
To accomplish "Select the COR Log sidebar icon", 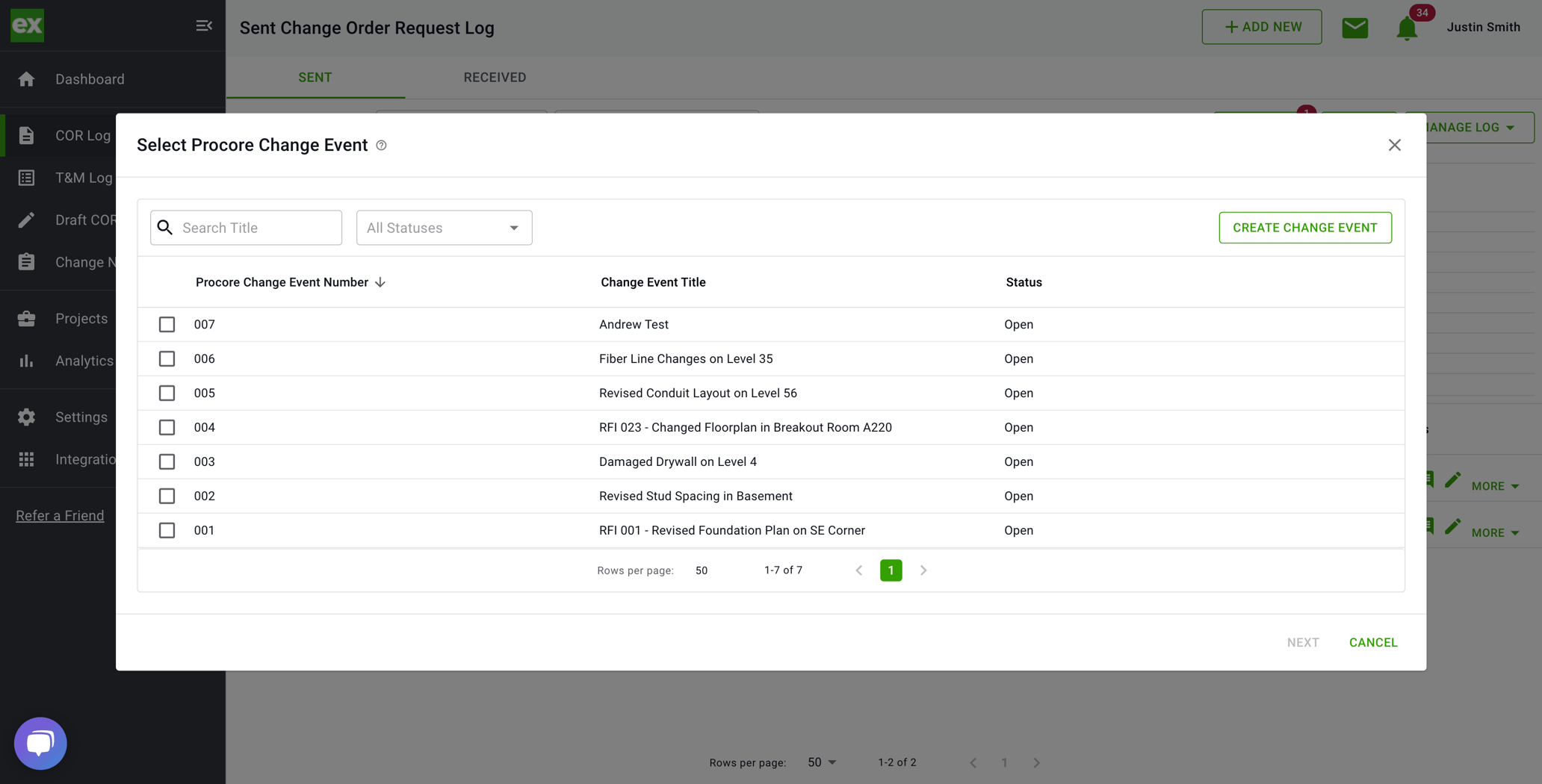I will [x=27, y=135].
